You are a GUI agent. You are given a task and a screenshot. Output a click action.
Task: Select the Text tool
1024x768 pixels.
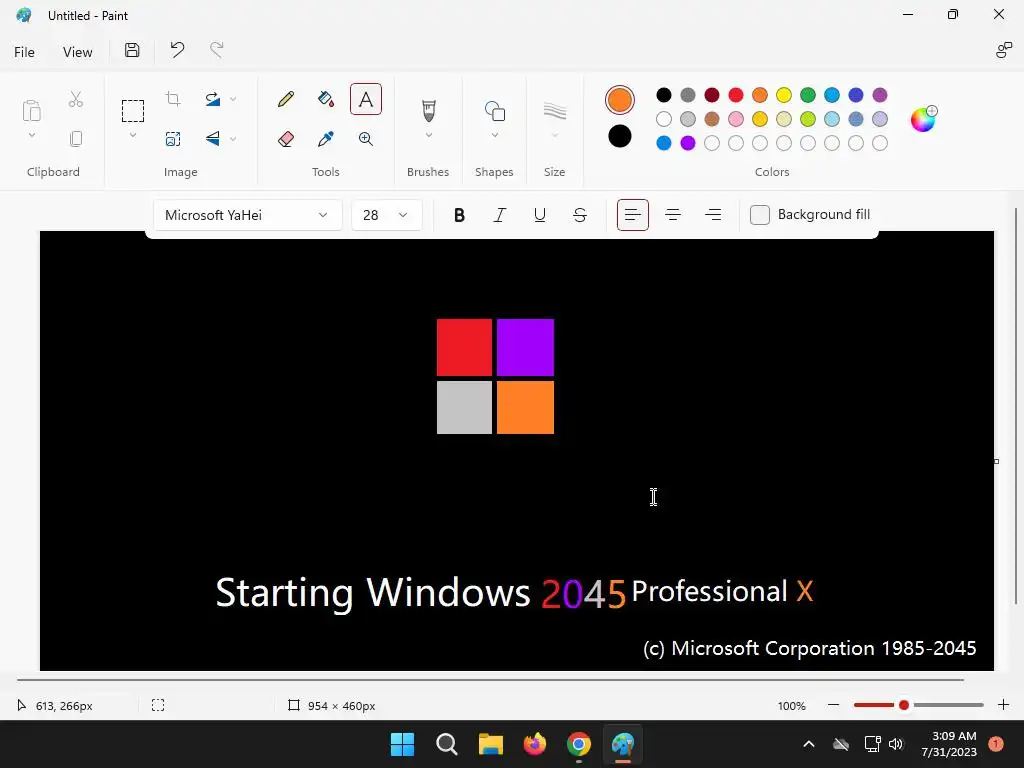tap(366, 99)
